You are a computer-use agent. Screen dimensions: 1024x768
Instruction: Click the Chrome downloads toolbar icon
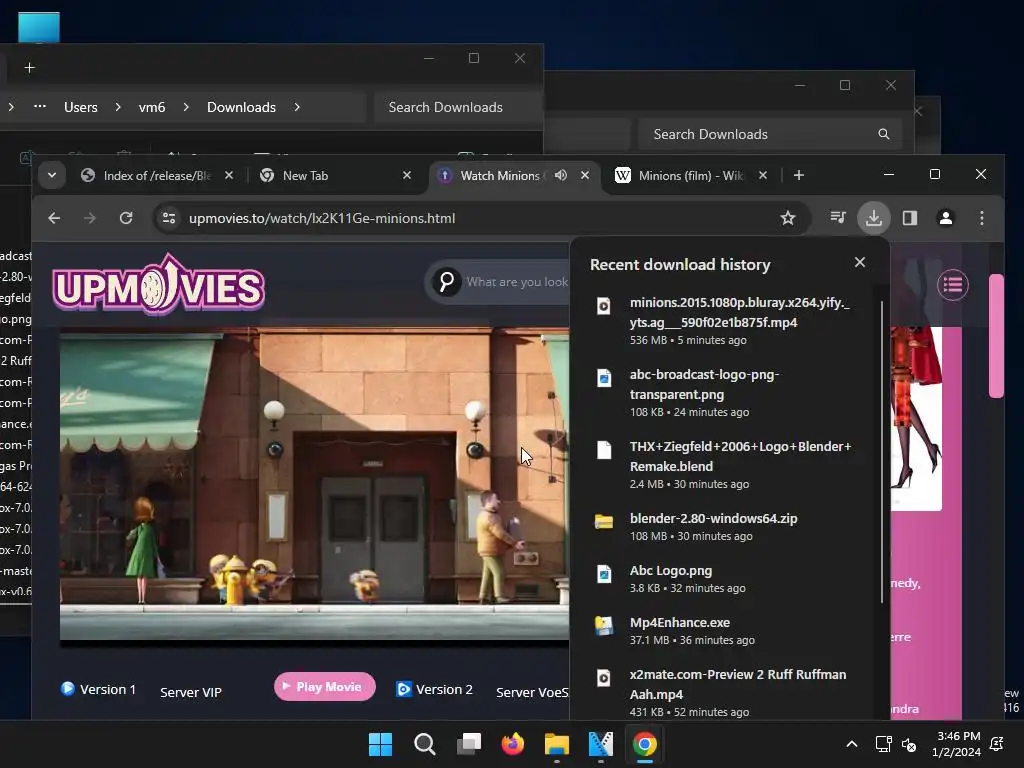click(x=874, y=218)
